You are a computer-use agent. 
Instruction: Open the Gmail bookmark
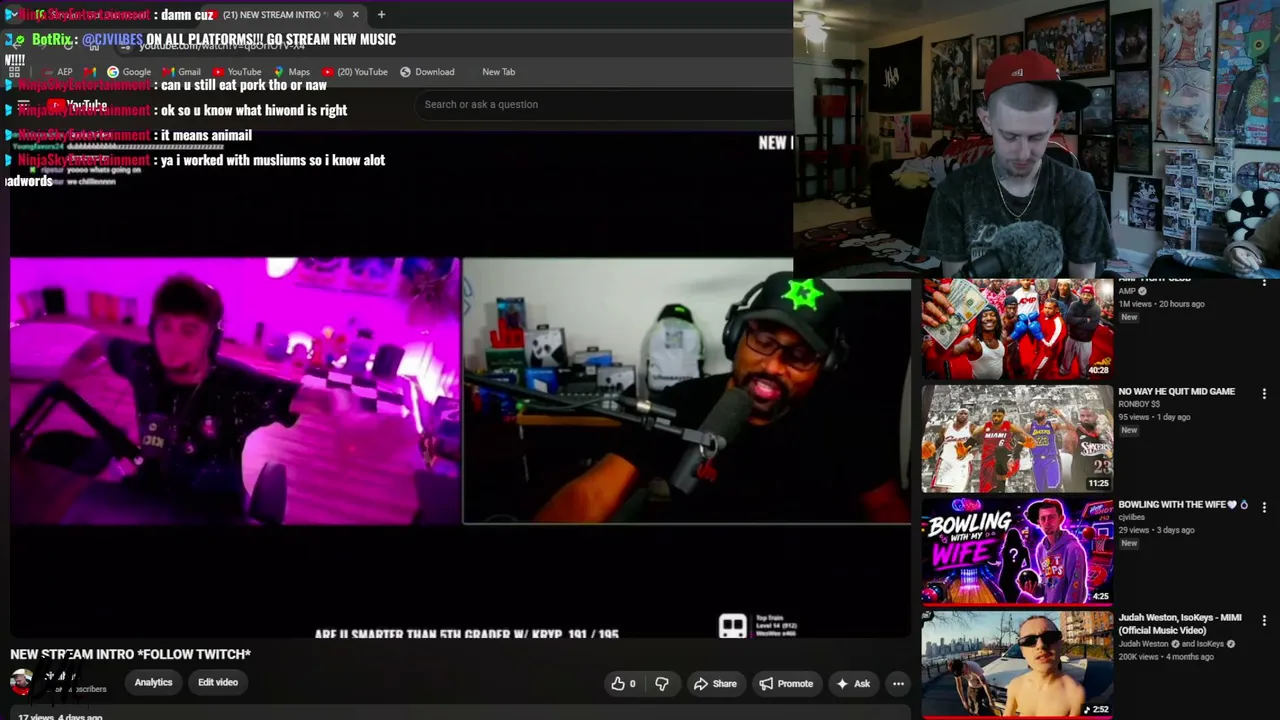coord(182,72)
